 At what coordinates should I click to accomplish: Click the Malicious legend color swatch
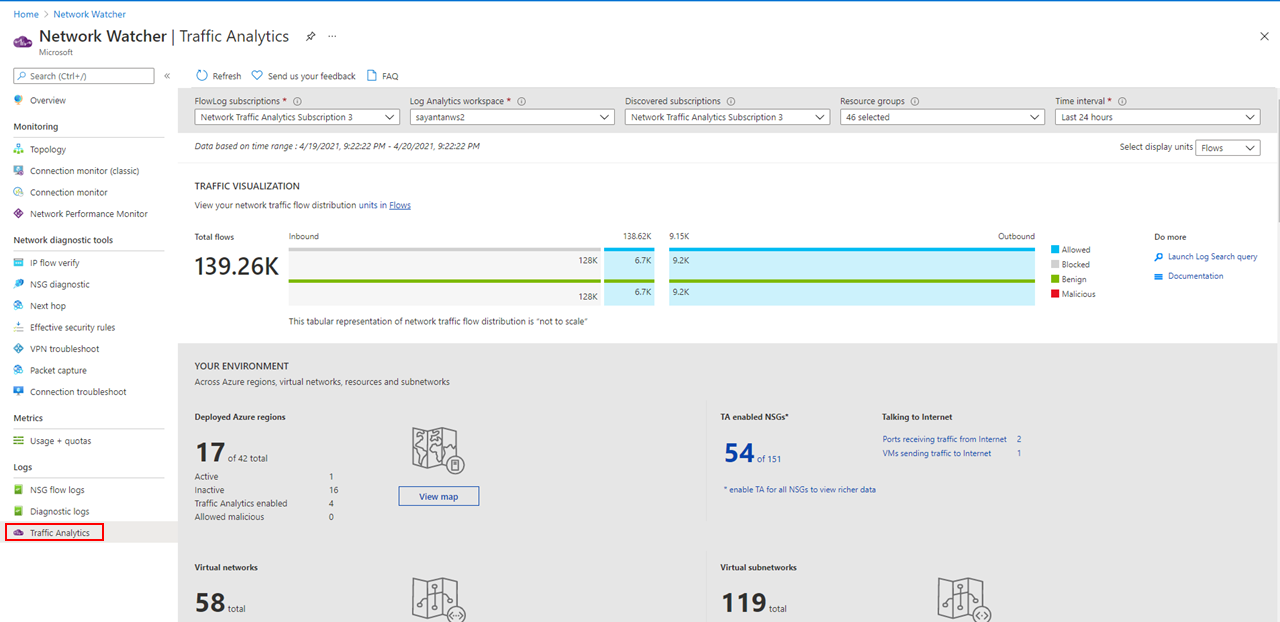[x=1055, y=294]
